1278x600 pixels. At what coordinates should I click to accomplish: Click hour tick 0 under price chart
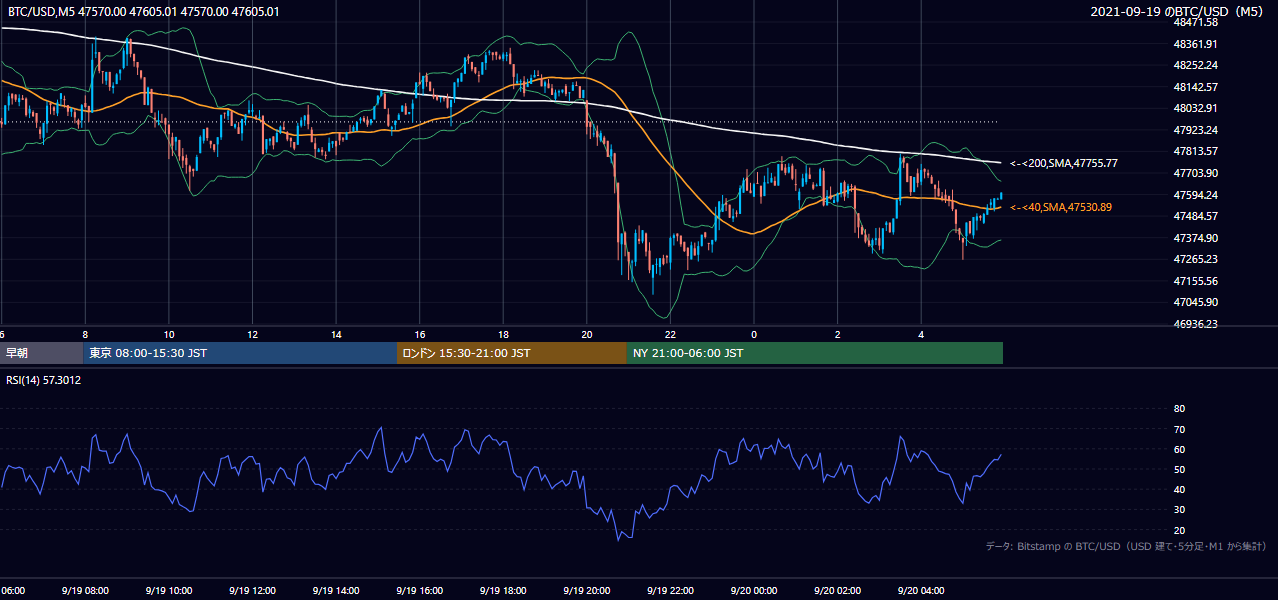pos(754,334)
